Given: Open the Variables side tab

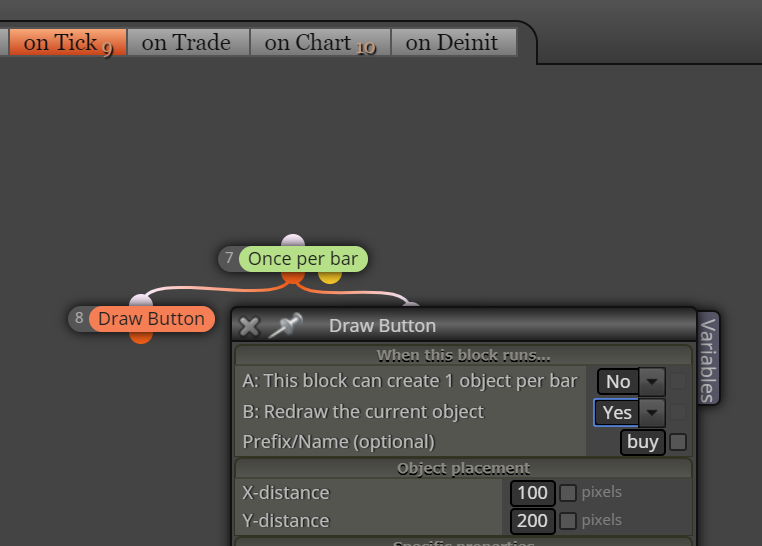Looking at the screenshot, I should pos(708,359).
